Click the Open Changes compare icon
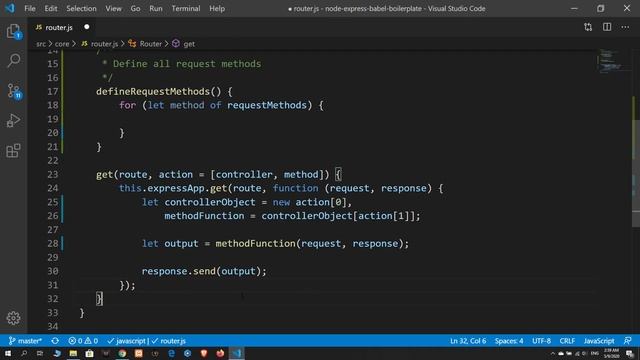 588,27
